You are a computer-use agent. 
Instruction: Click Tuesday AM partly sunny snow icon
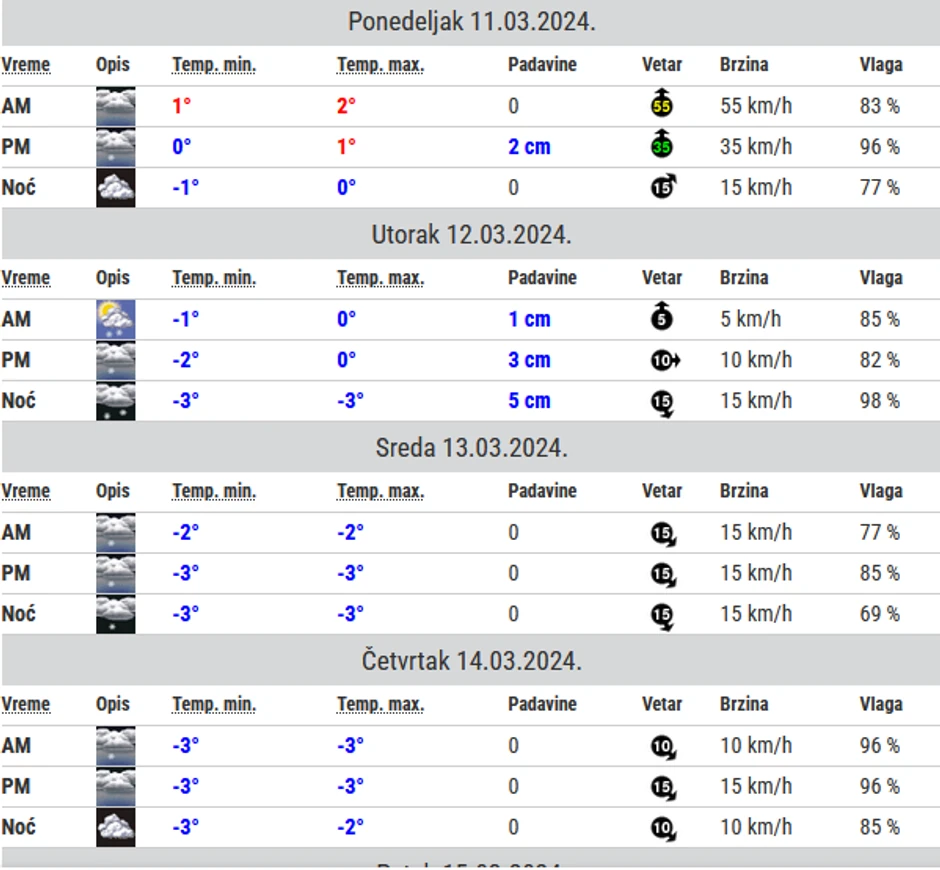click(116, 319)
